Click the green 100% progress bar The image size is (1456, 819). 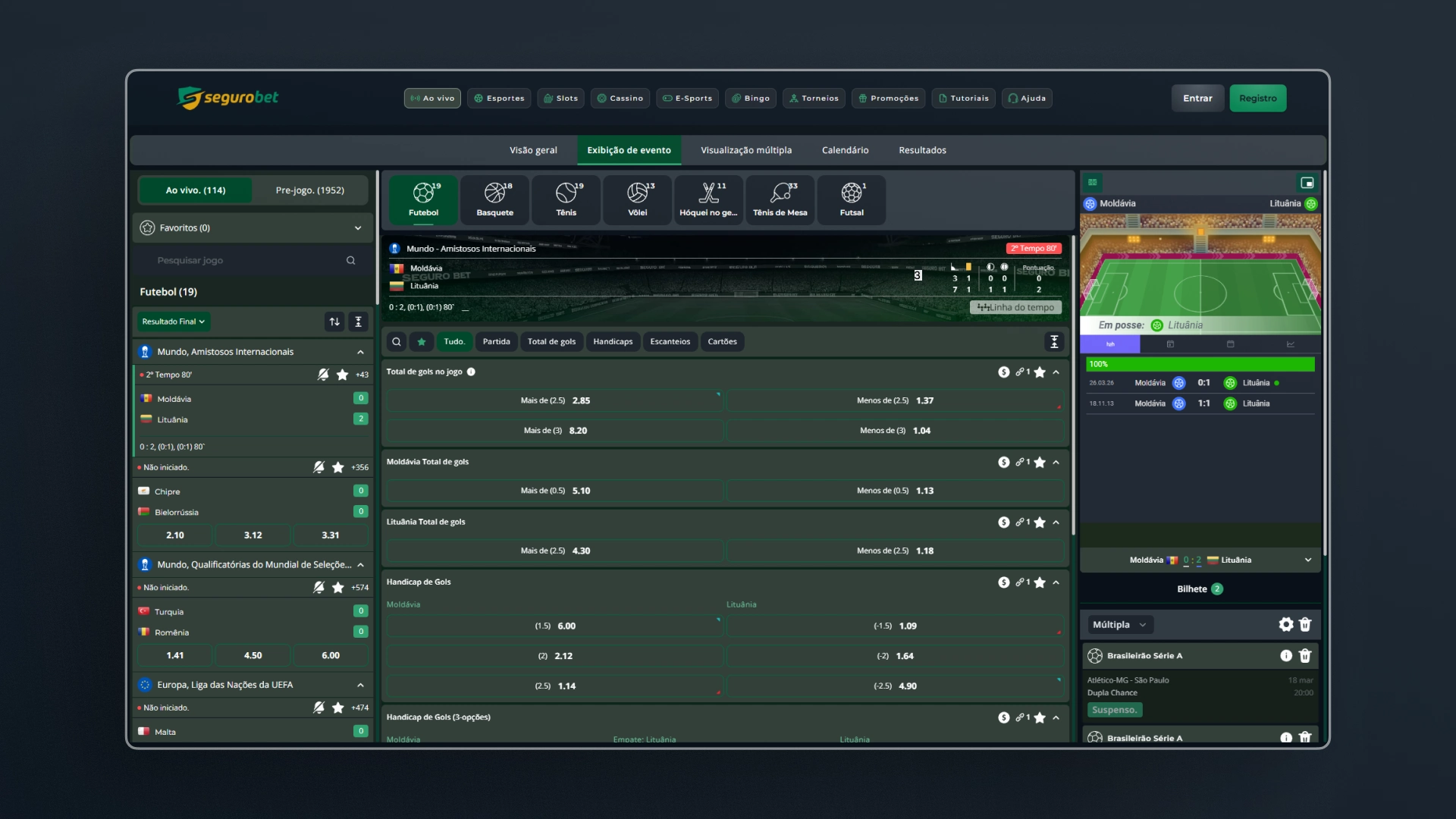1200,365
